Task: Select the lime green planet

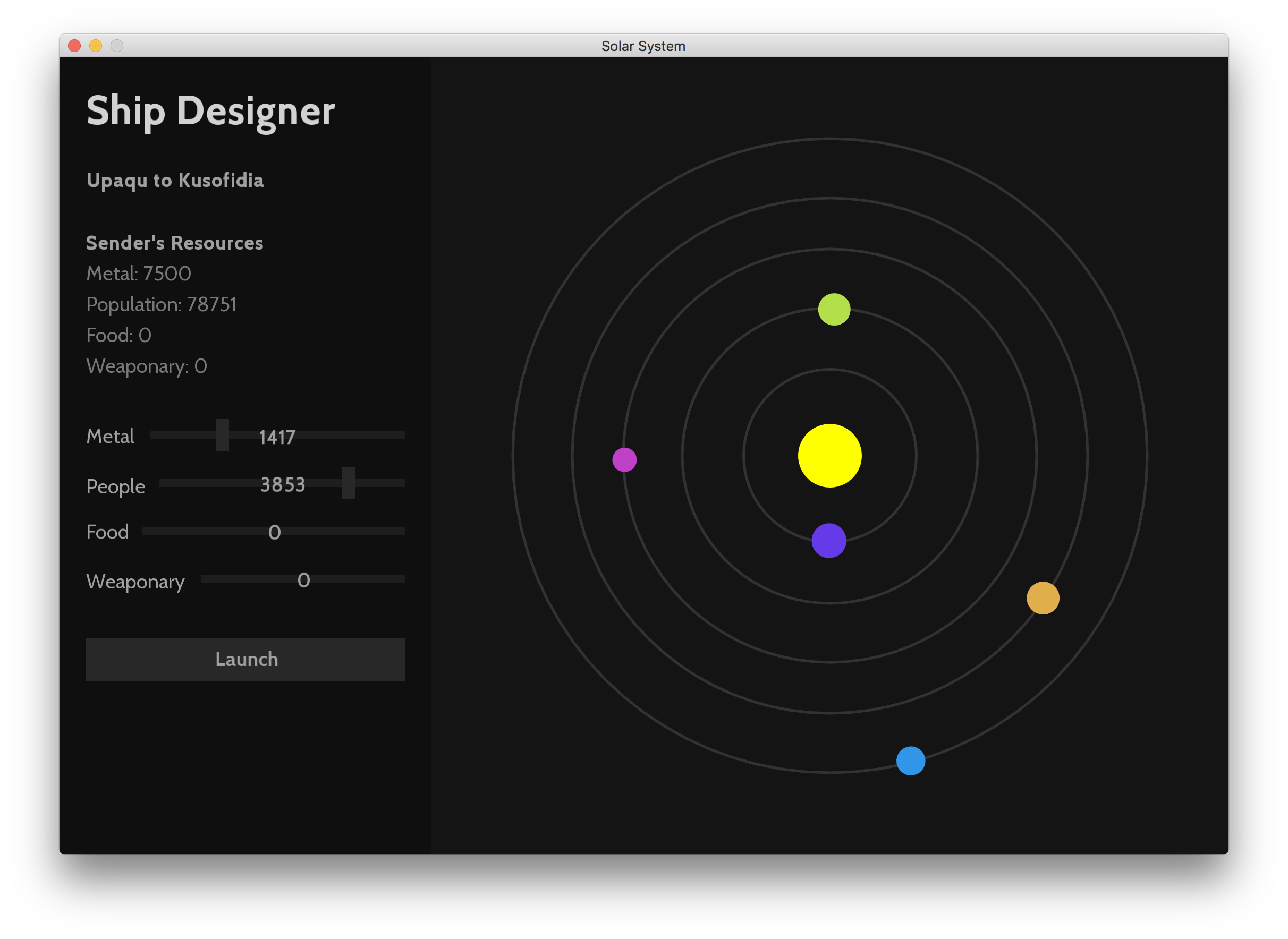Action: [834, 309]
